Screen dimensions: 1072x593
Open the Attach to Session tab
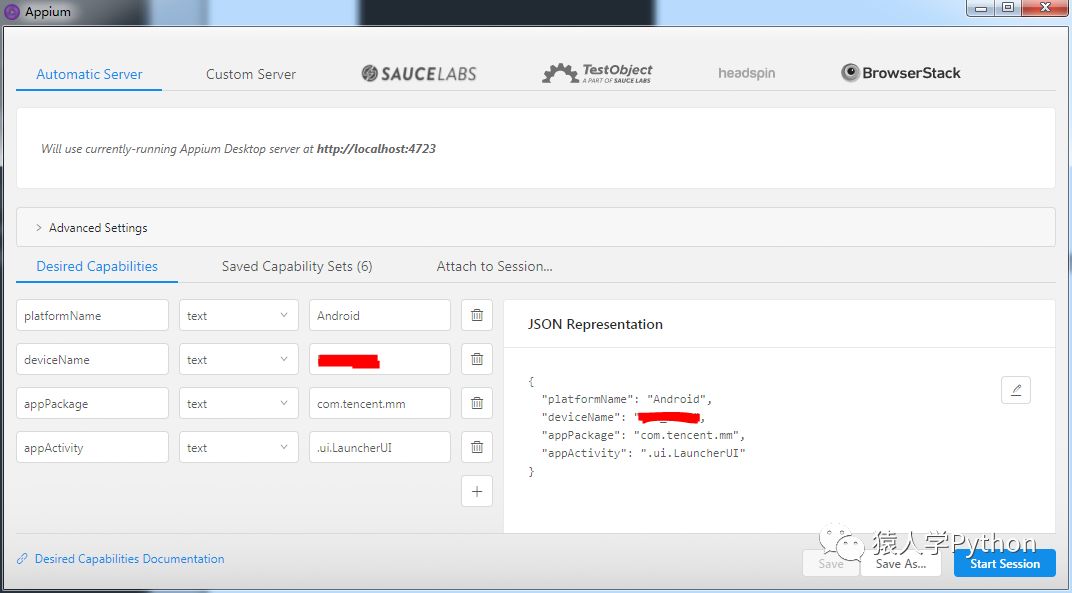(494, 266)
